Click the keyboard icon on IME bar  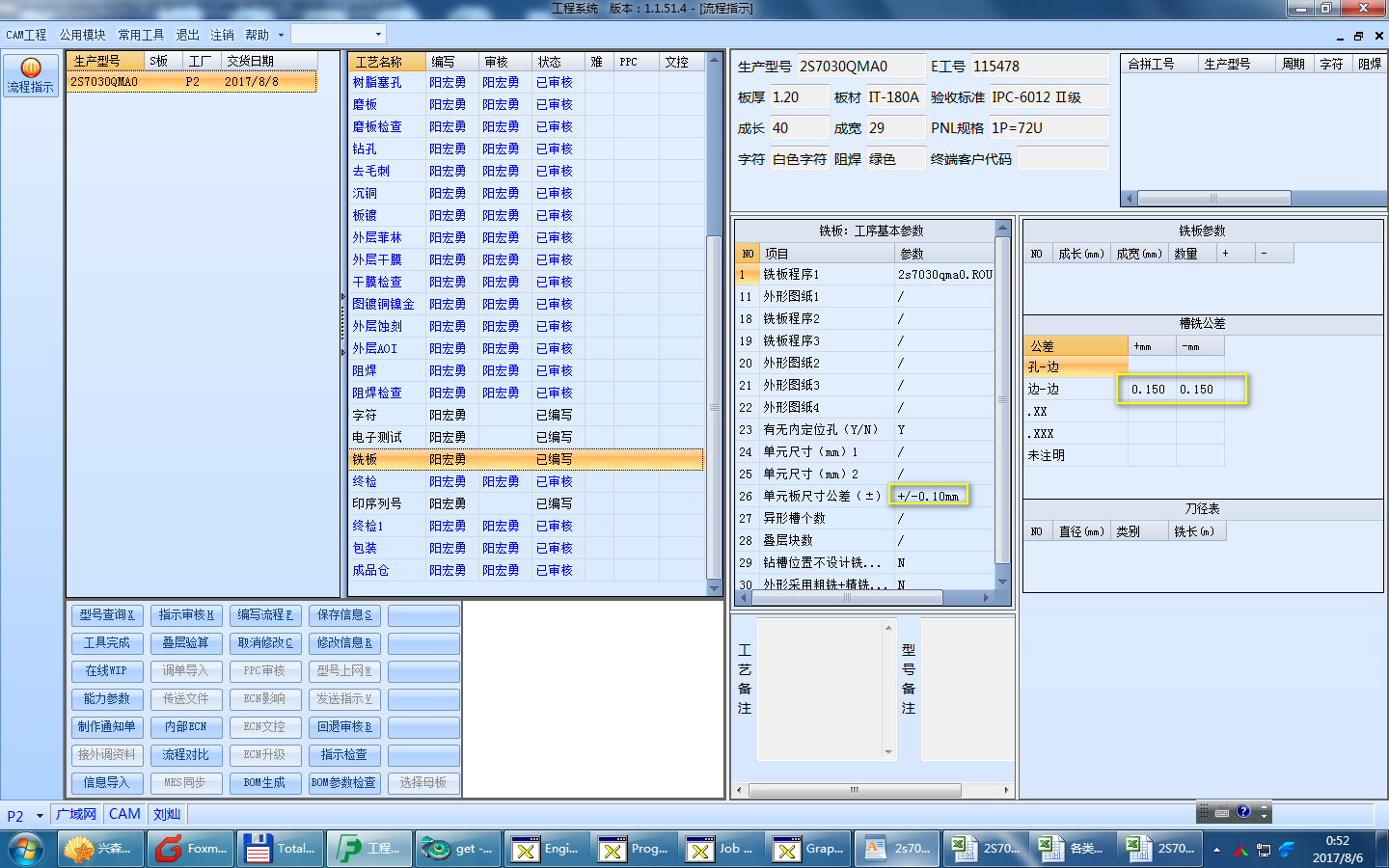(x=1222, y=812)
